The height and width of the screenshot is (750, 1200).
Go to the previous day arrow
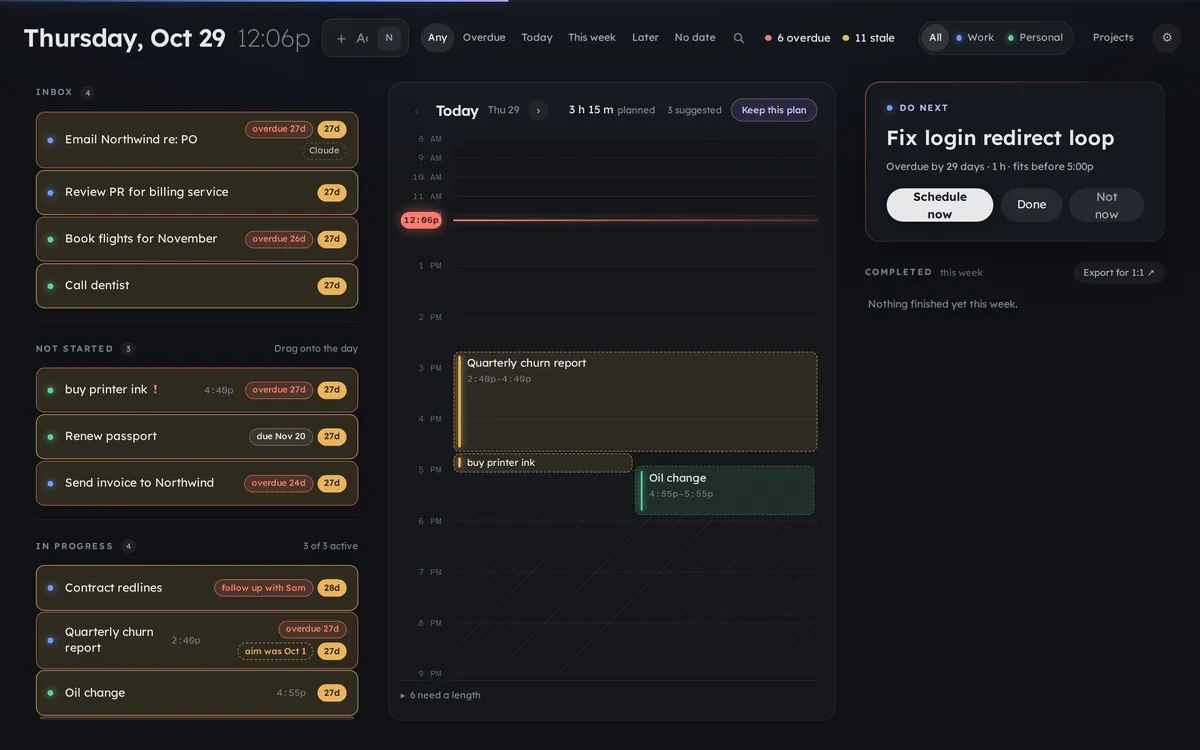pyautogui.click(x=417, y=110)
